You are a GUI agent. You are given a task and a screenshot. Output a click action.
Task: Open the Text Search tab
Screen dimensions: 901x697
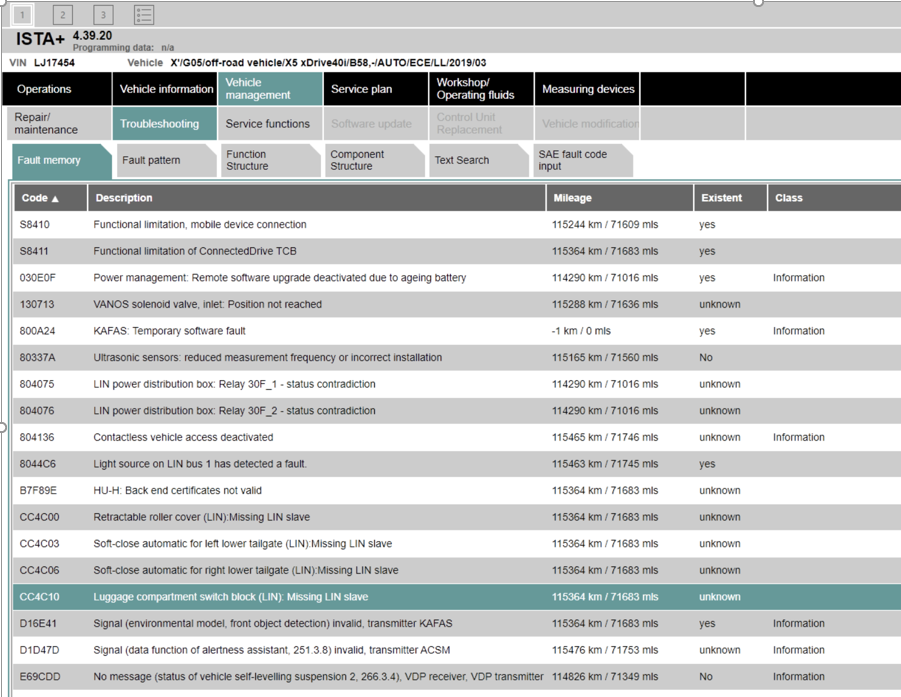click(470, 160)
